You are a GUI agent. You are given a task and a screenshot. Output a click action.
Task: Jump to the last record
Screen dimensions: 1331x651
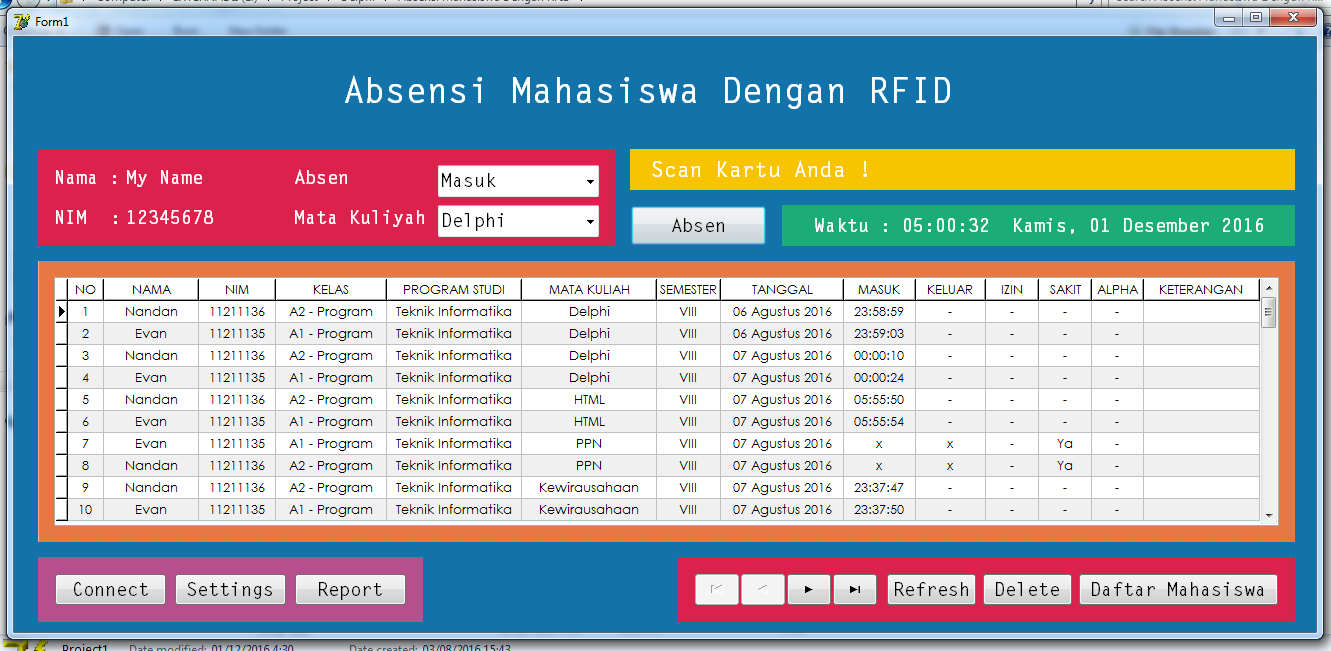pos(854,589)
